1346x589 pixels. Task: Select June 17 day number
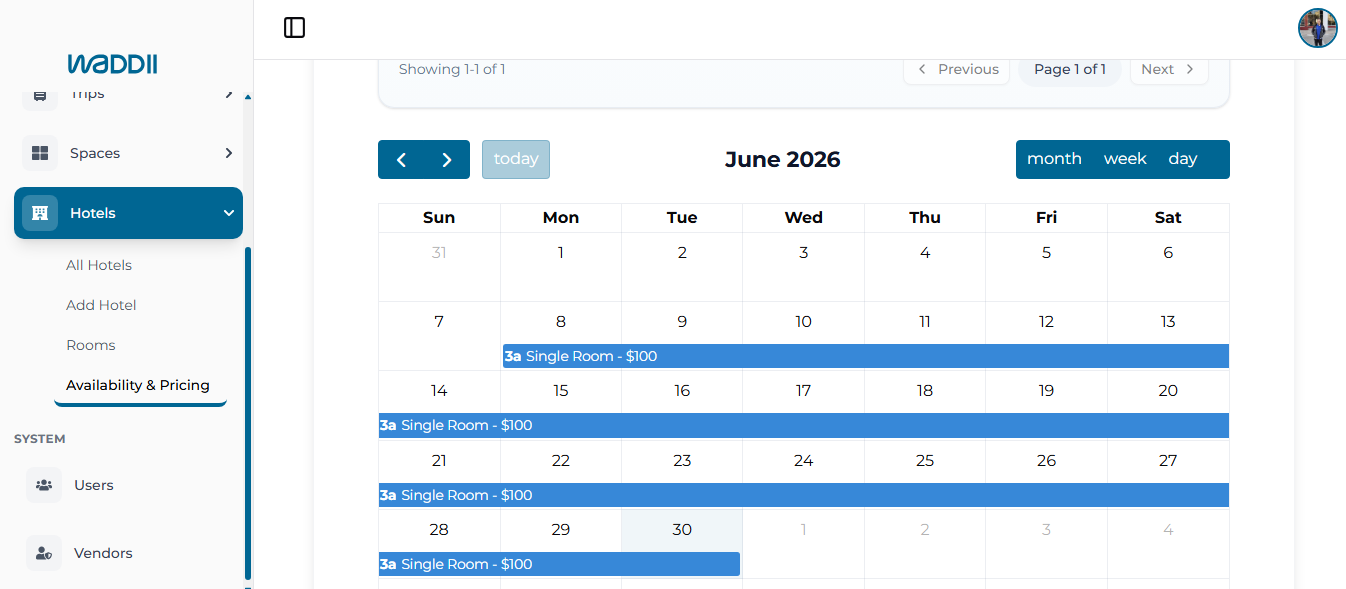[x=803, y=390]
